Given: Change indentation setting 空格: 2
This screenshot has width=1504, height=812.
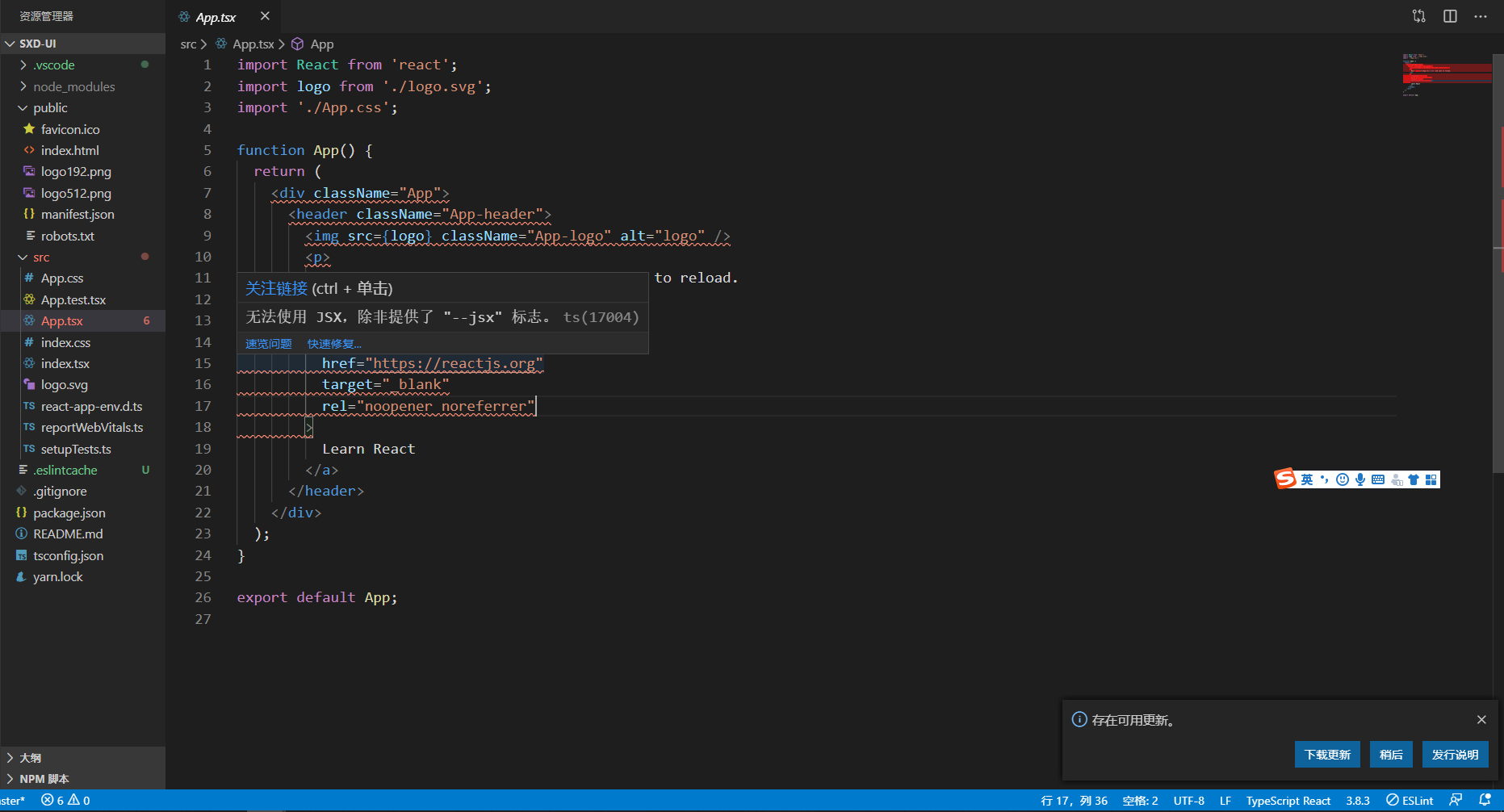Looking at the screenshot, I should pyautogui.click(x=1140, y=801).
